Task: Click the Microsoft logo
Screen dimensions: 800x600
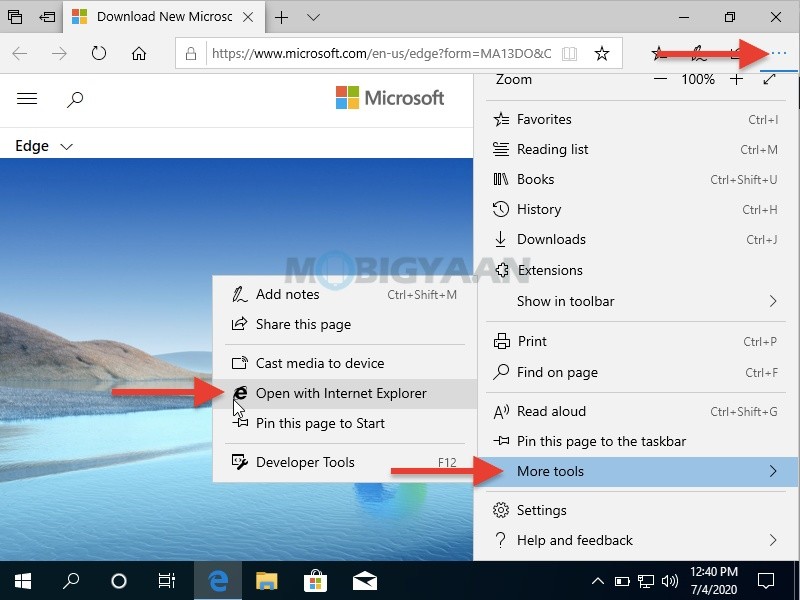Action: click(x=390, y=97)
